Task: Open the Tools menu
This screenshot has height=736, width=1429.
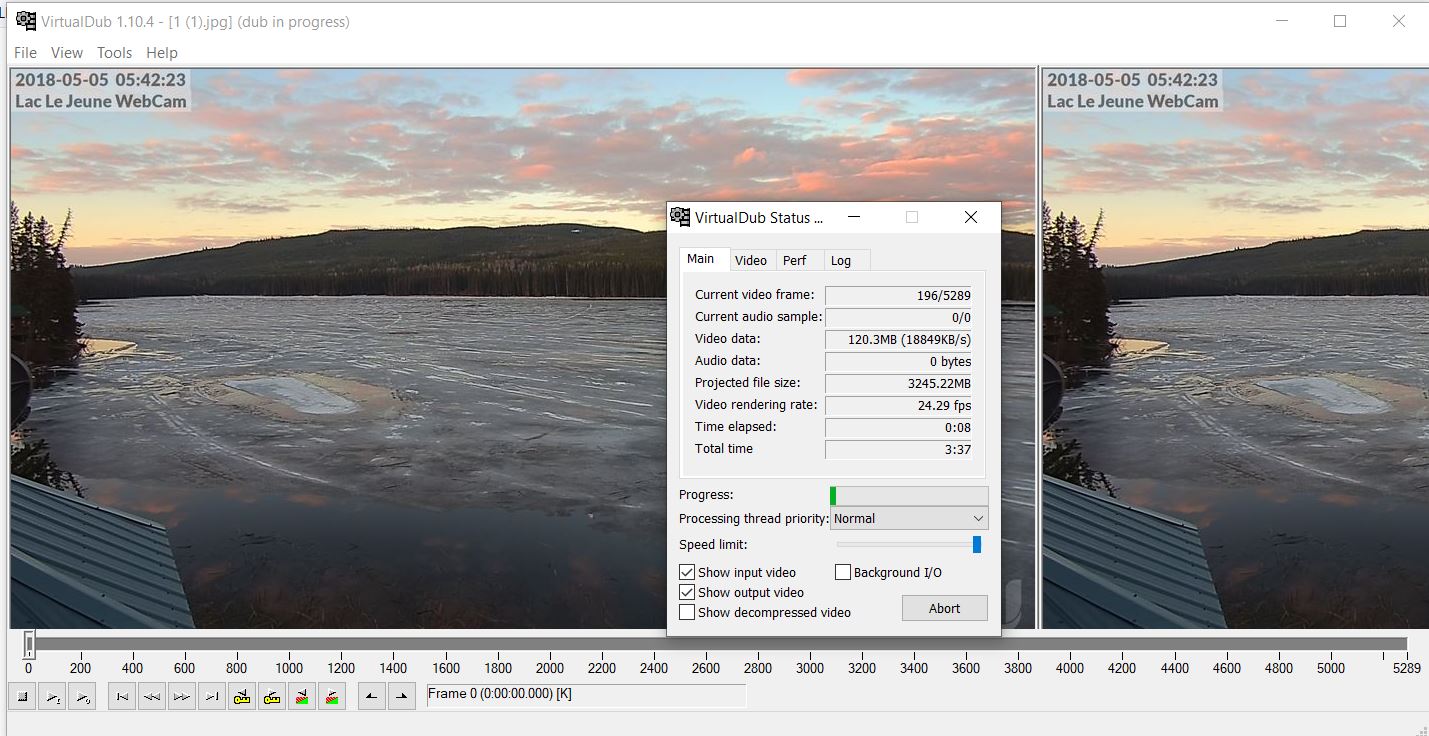Action: coord(115,53)
